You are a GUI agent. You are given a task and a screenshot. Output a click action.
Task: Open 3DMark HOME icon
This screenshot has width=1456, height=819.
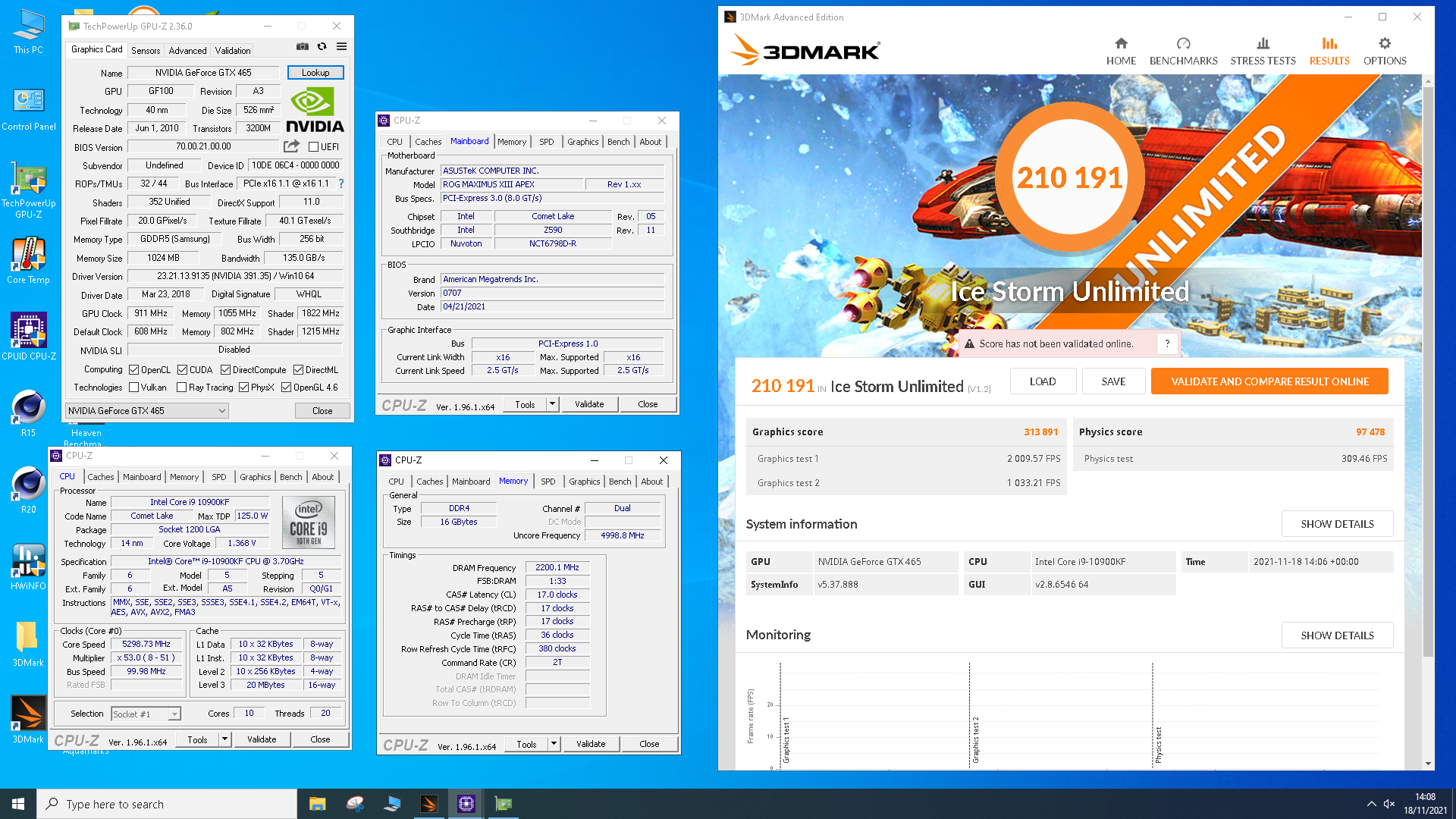coord(1121,51)
